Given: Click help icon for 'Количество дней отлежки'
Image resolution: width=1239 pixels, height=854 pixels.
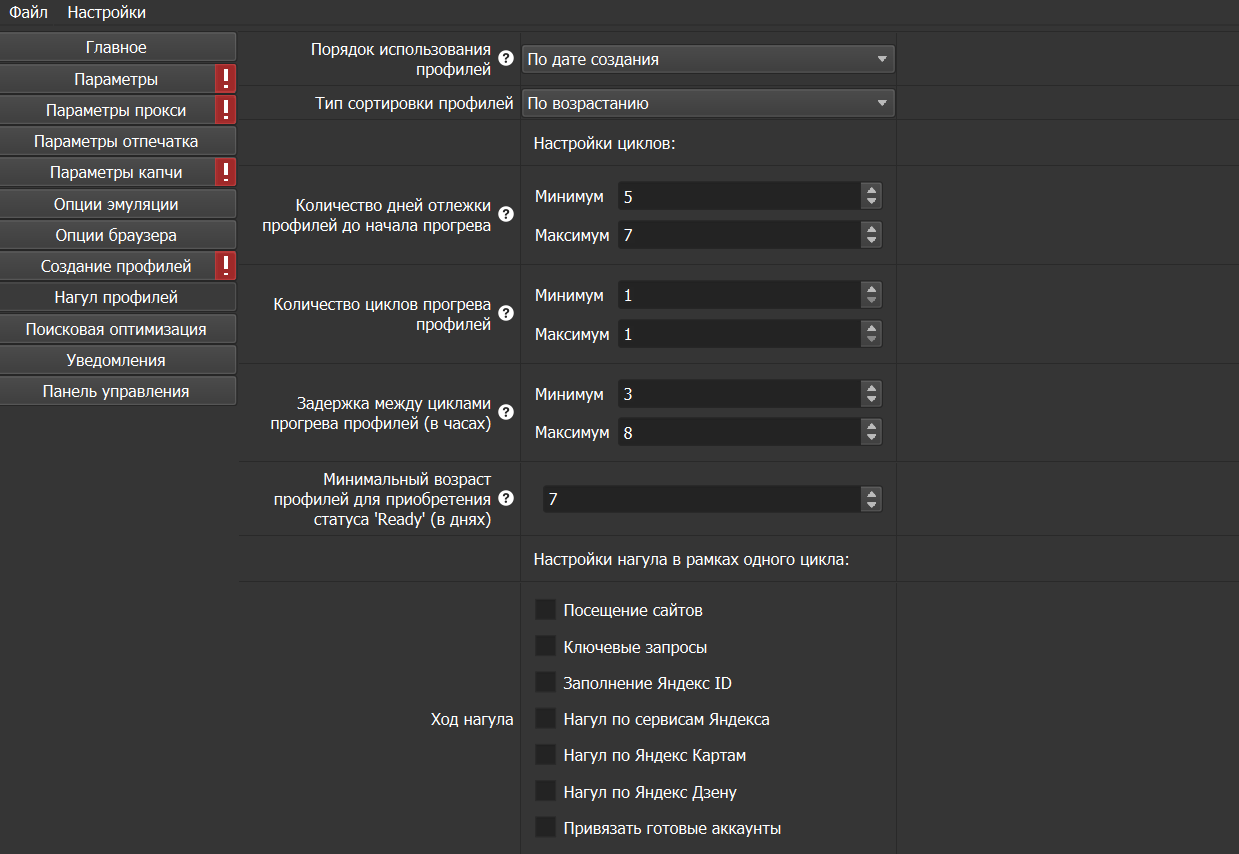Looking at the screenshot, I should (x=505, y=215).
